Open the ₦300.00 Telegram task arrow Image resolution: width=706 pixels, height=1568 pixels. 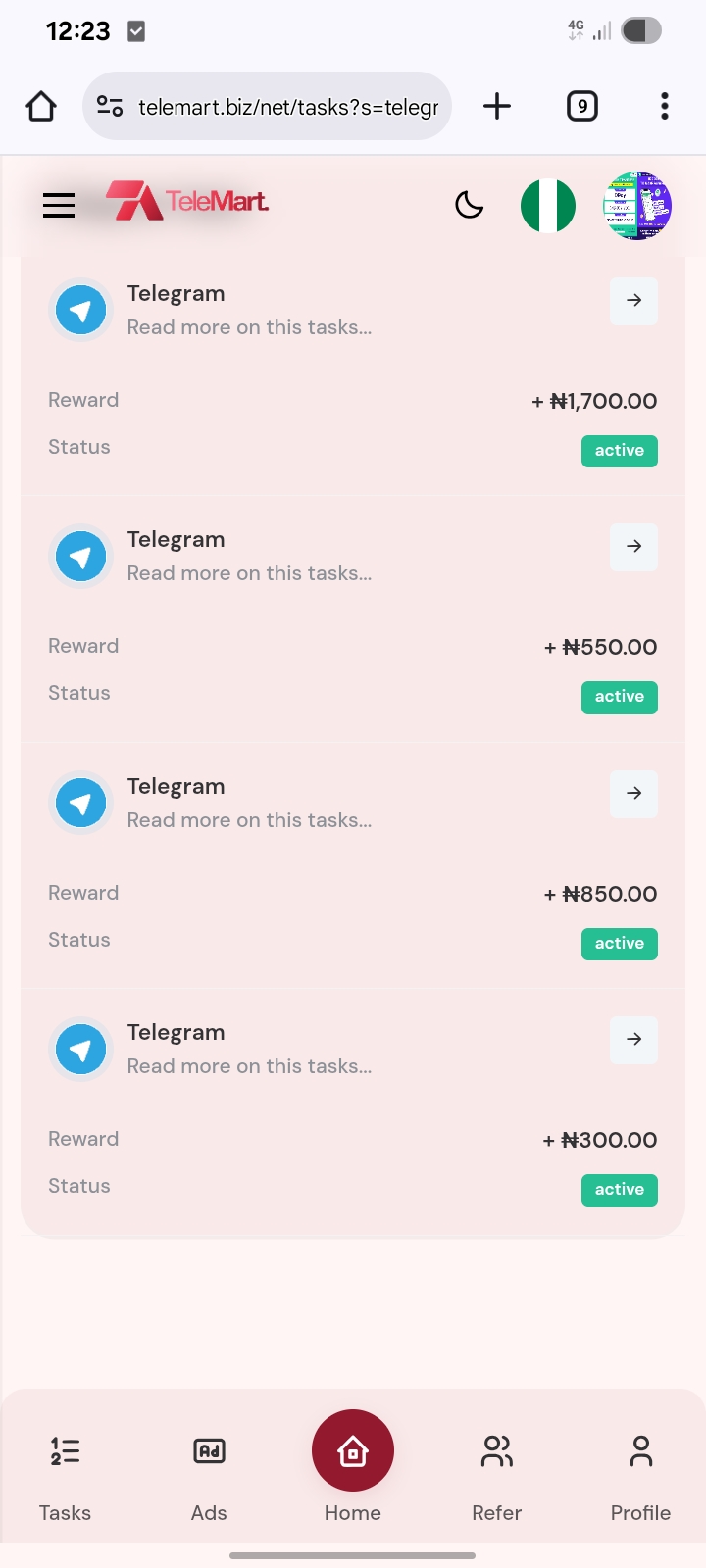click(633, 1039)
